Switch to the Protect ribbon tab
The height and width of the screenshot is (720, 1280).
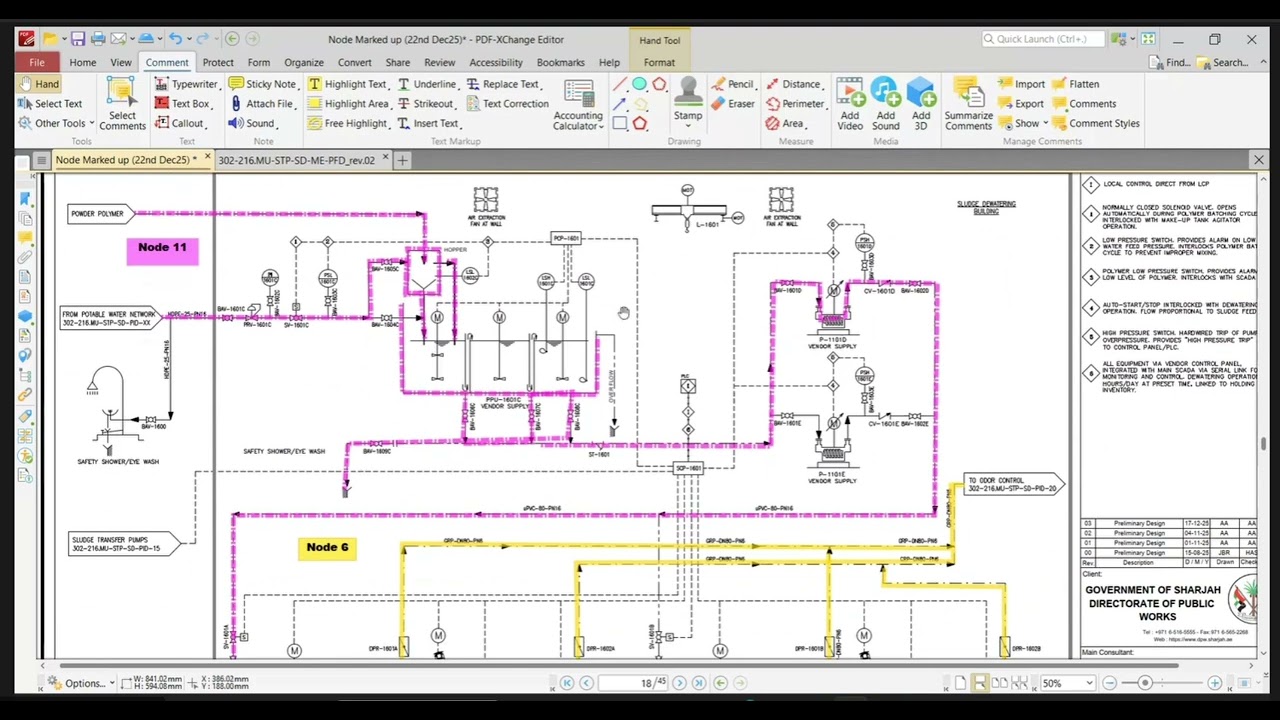coord(218,62)
